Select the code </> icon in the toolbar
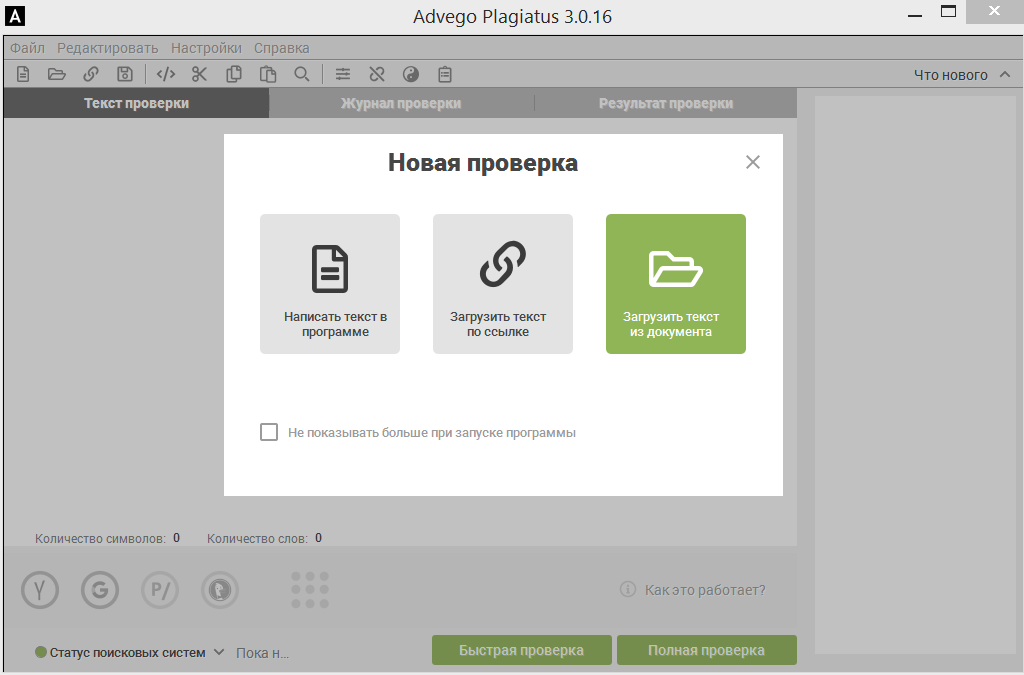Viewport: 1024px width, 675px height. [166, 73]
